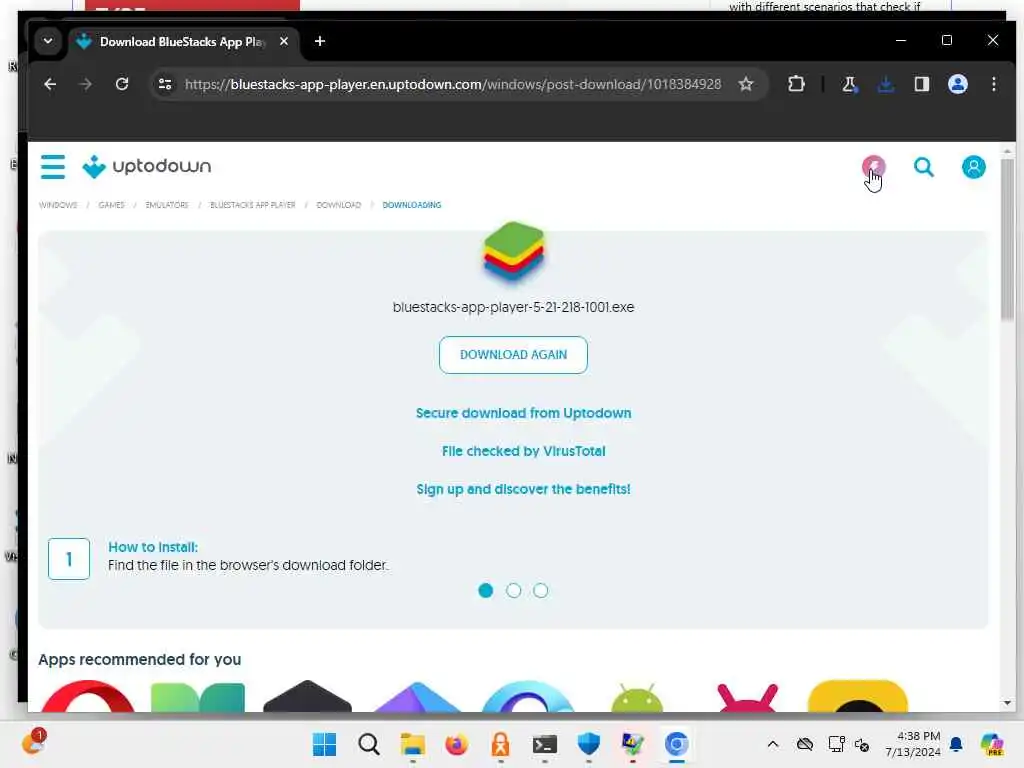
Task: Open the yellow recommended app icon
Action: click(857, 696)
